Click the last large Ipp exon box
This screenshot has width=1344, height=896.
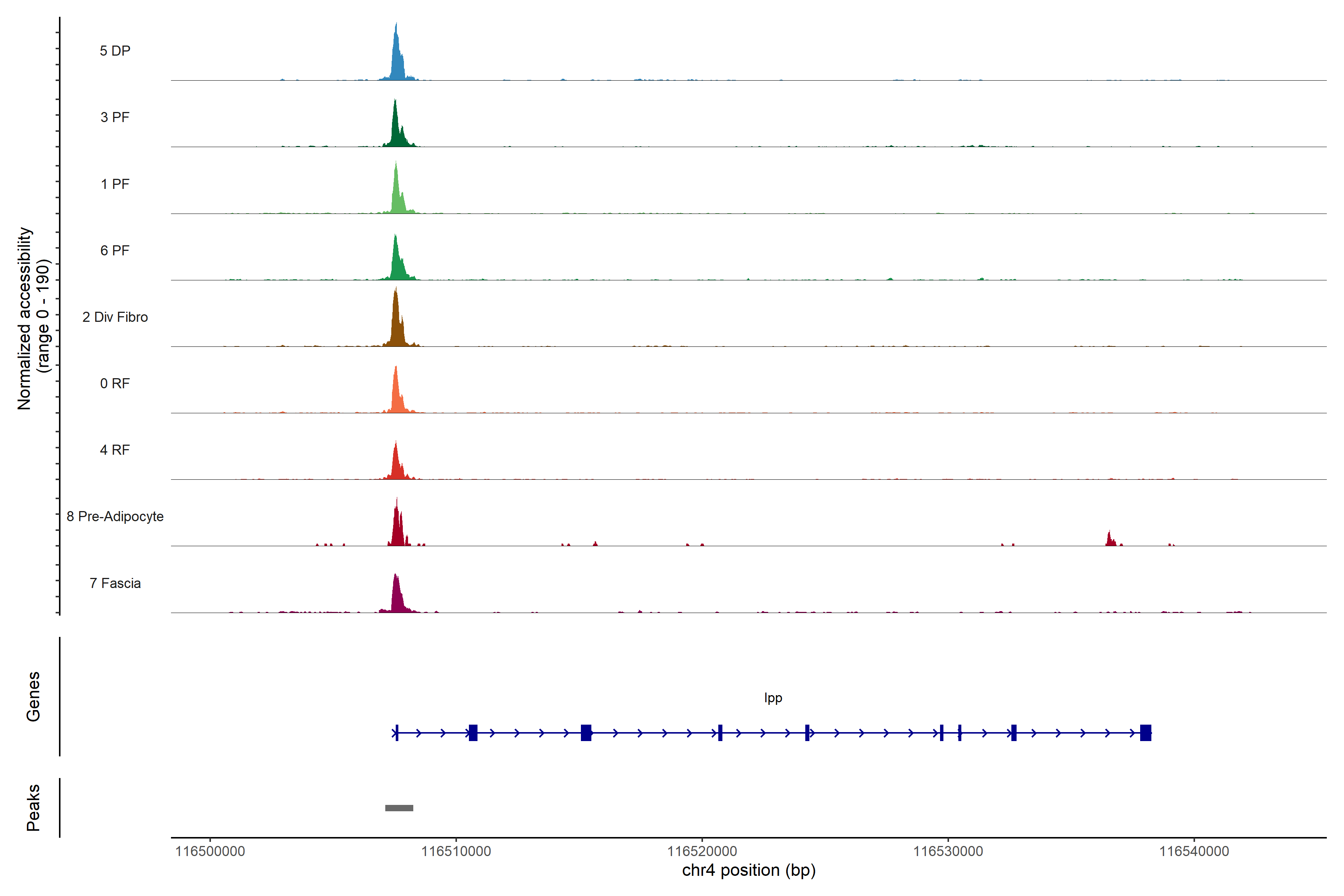click(1145, 732)
